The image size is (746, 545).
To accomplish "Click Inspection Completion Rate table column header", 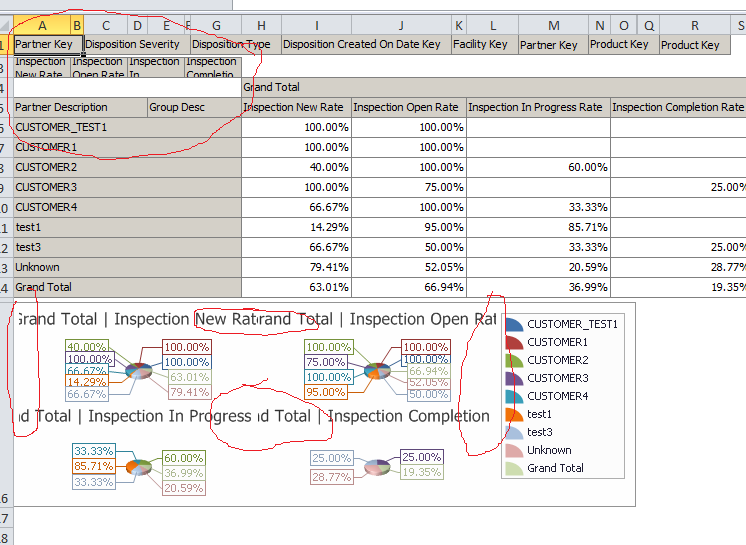I will 678,107.
